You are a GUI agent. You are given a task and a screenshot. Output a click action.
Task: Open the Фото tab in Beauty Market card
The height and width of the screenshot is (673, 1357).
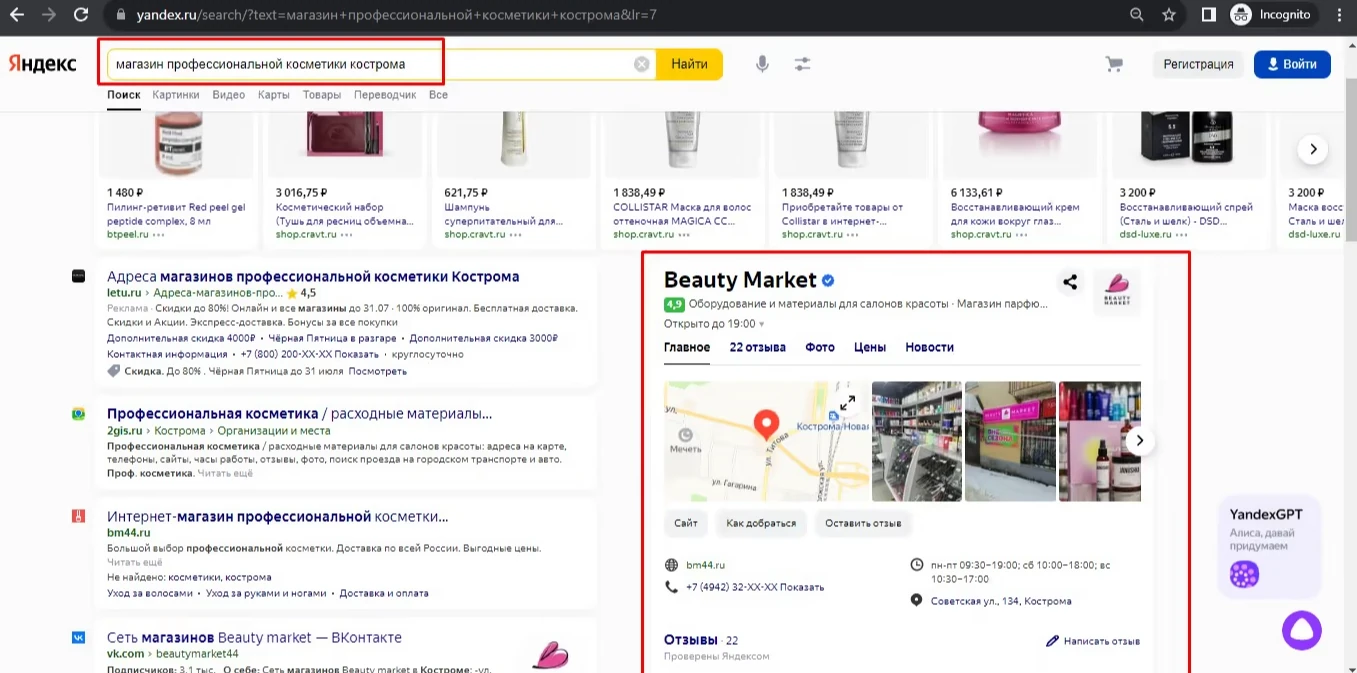[820, 348]
